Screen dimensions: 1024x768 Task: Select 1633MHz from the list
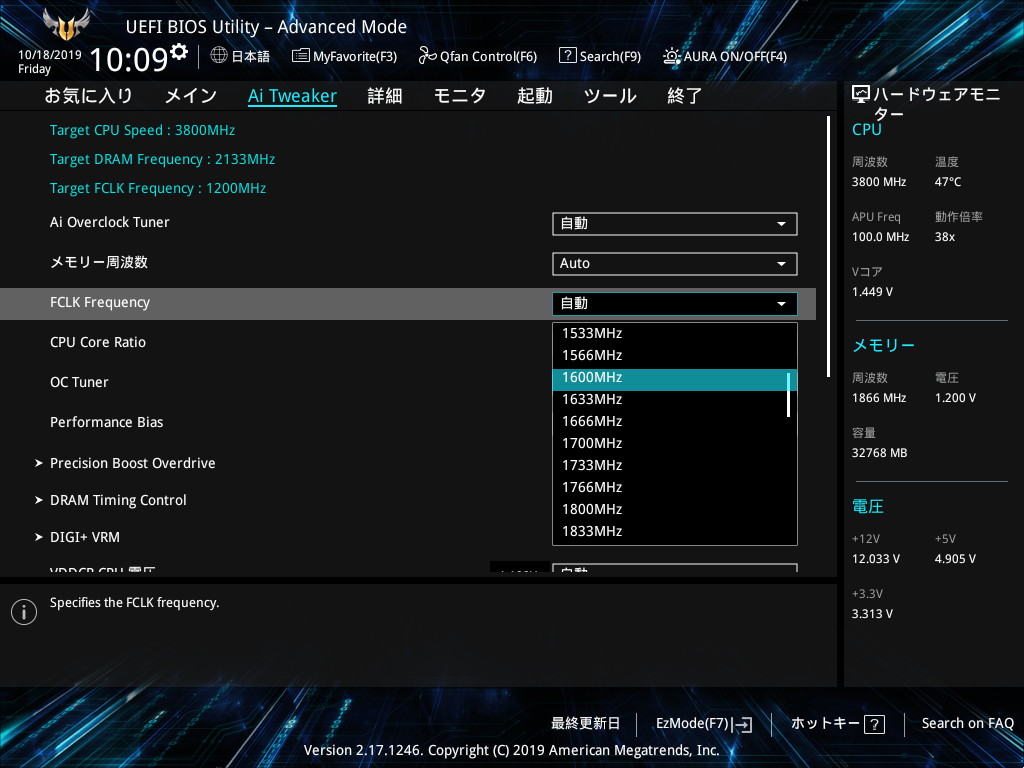click(x=675, y=399)
